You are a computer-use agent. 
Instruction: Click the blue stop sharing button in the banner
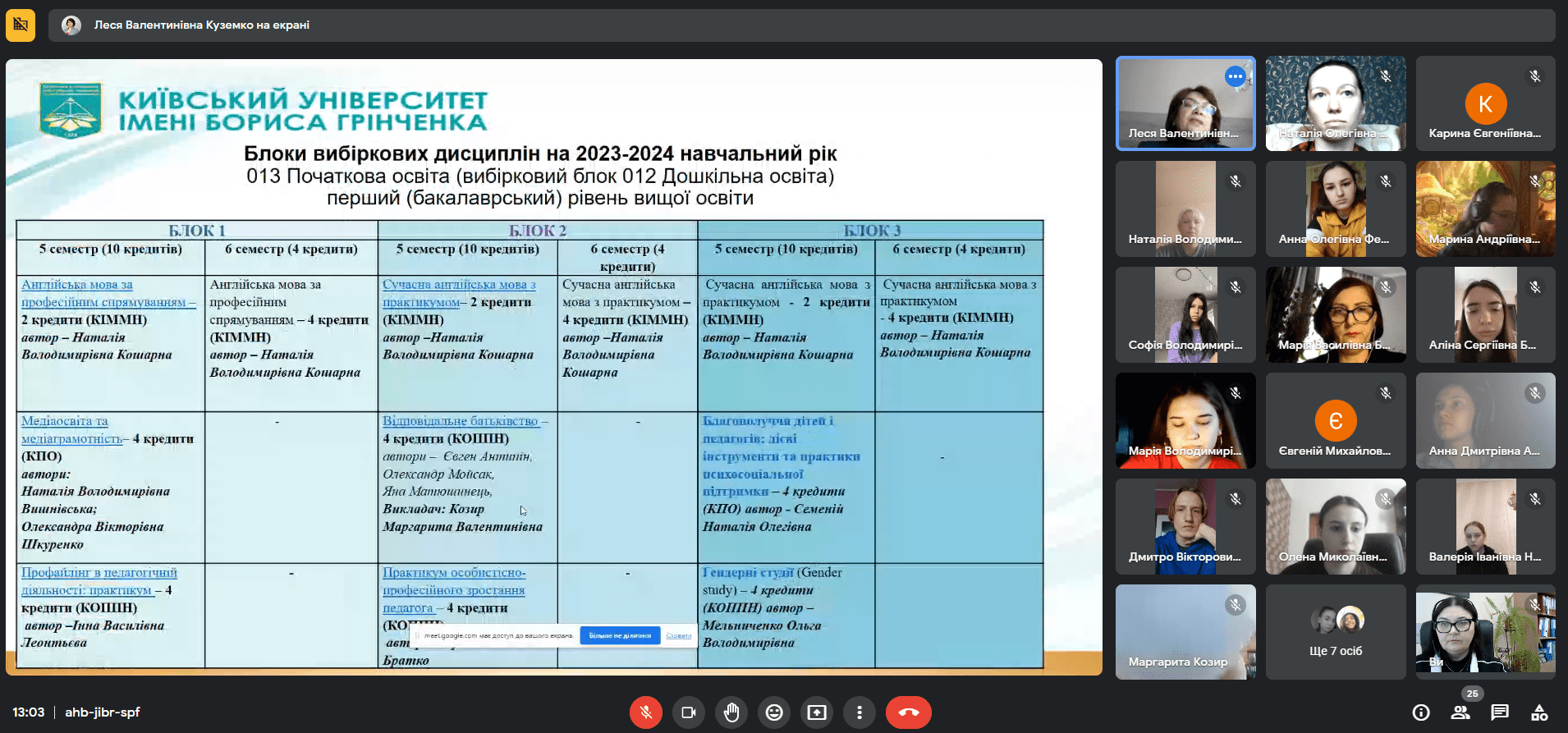pyautogui.click(x=620, y=635)
